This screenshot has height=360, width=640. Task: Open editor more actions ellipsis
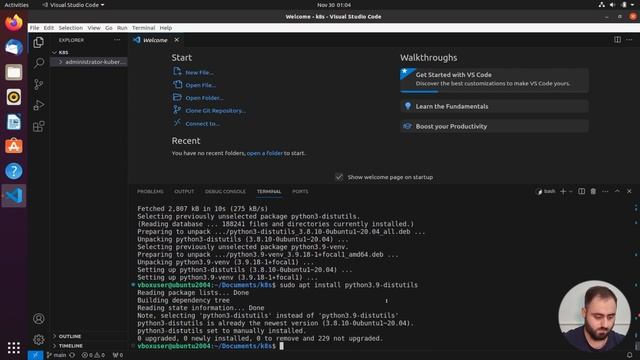[629, 40]
